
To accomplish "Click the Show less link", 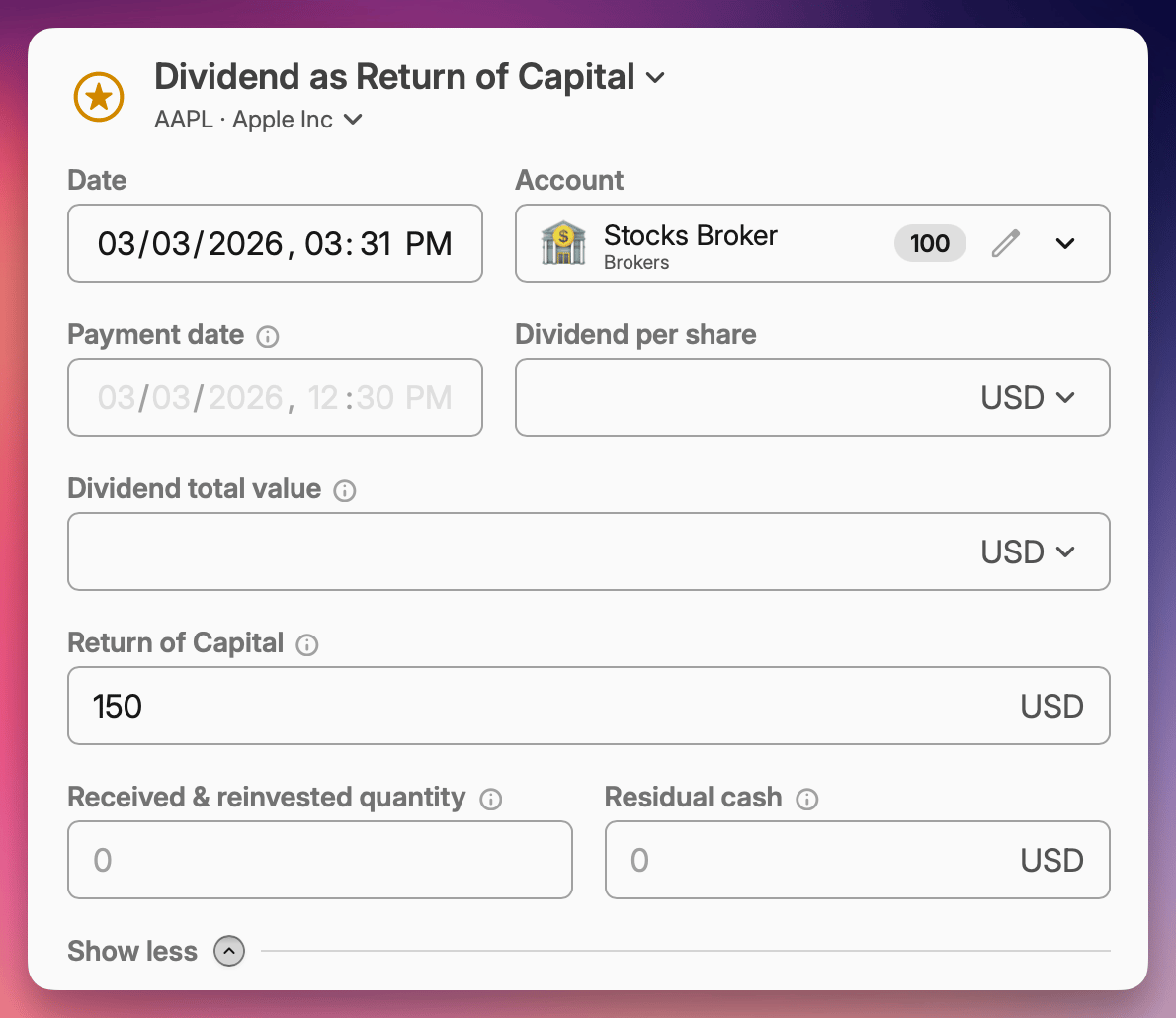I will [x=131, y=951].
